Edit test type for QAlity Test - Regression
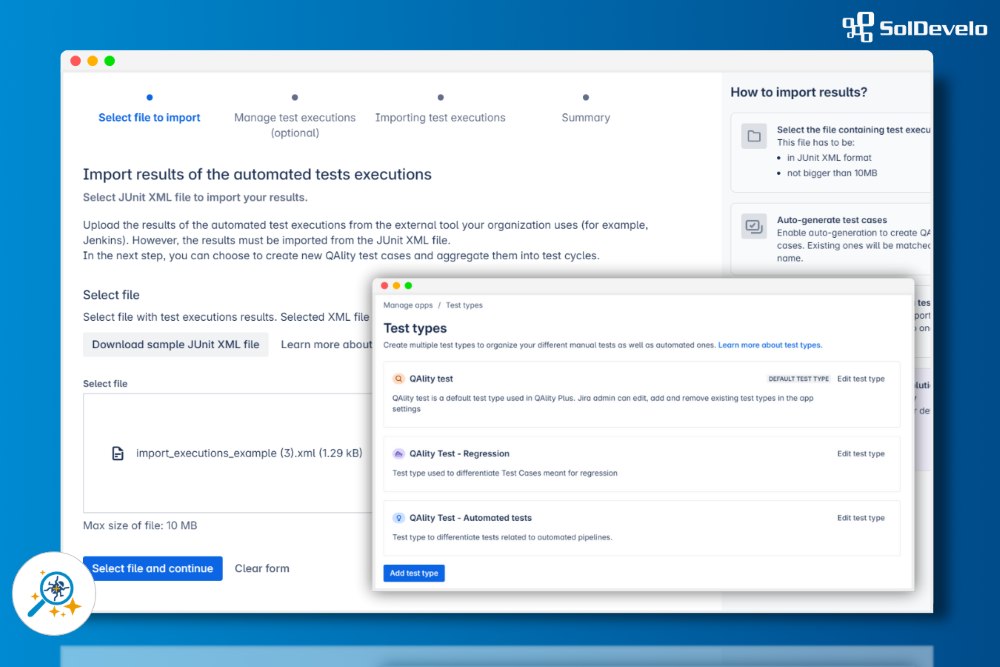Screen dimensions: 1000x667 [x=860, y=454]
